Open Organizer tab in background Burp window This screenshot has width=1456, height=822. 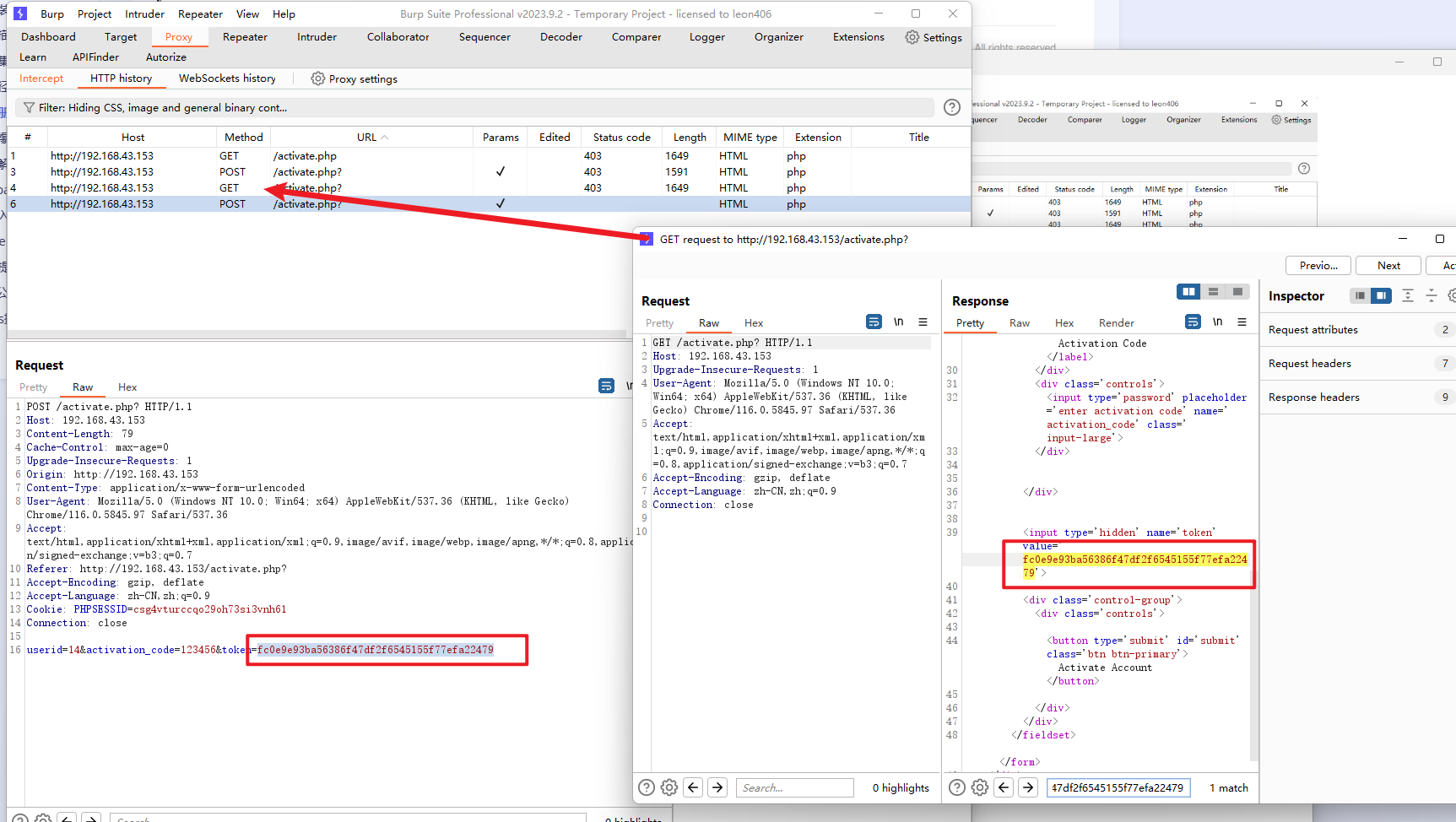[1183, 120]
